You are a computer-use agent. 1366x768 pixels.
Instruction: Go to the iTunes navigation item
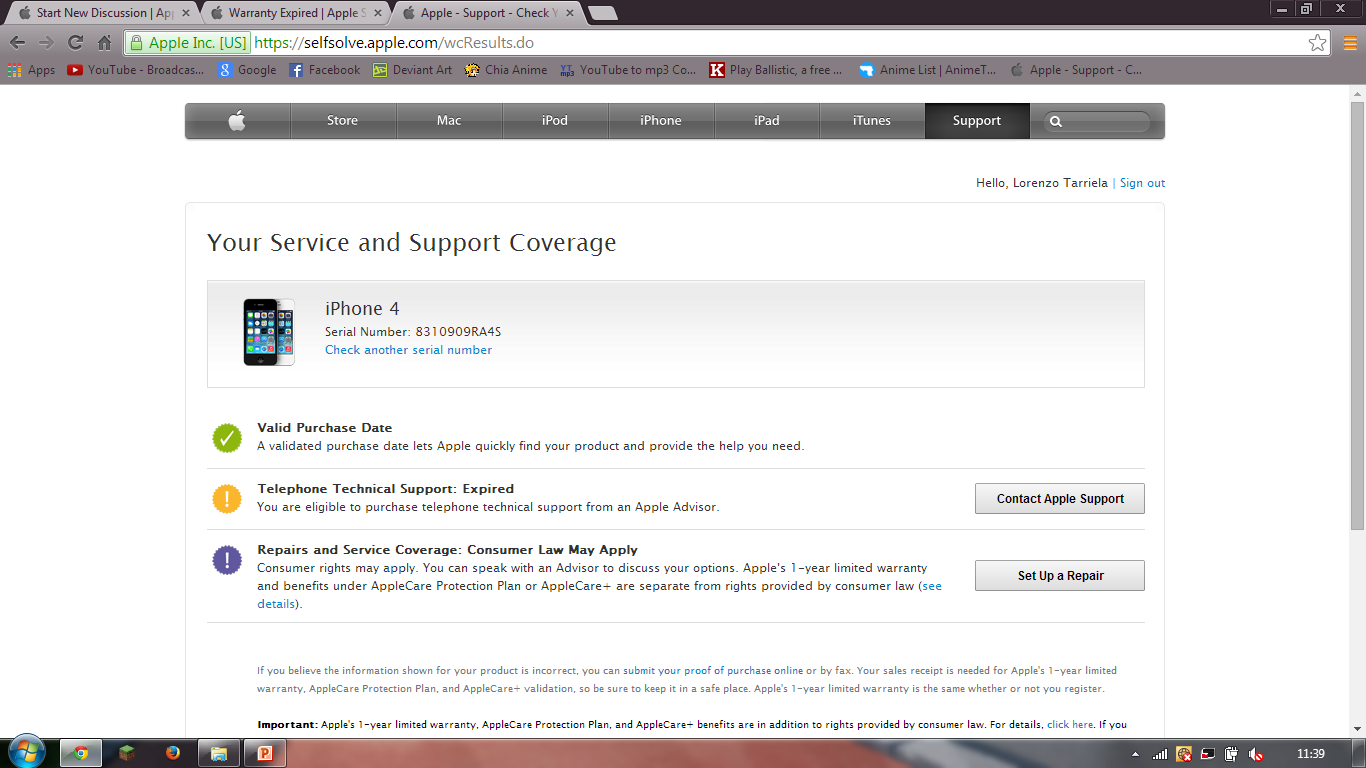872,121
